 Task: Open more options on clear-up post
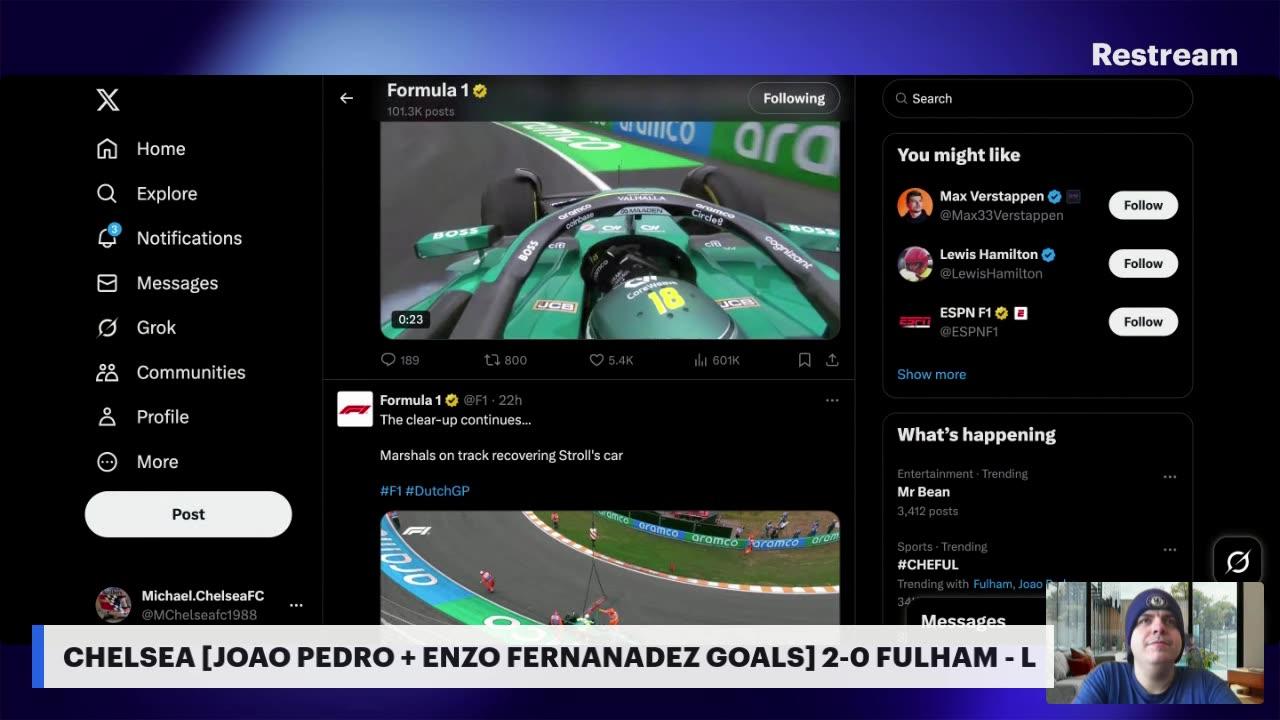832,400
